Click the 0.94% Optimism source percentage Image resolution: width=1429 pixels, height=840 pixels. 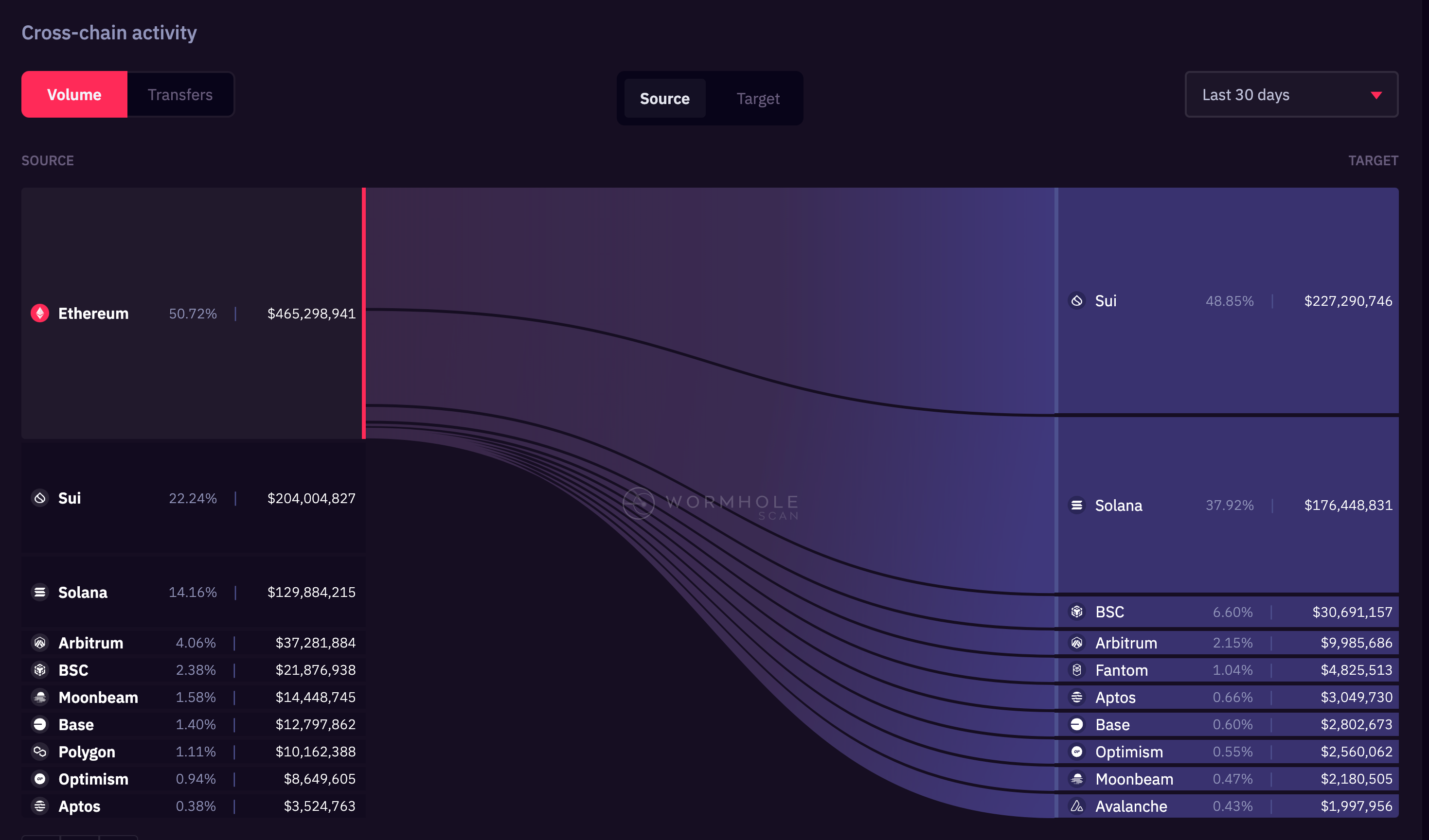click(196, 779)
